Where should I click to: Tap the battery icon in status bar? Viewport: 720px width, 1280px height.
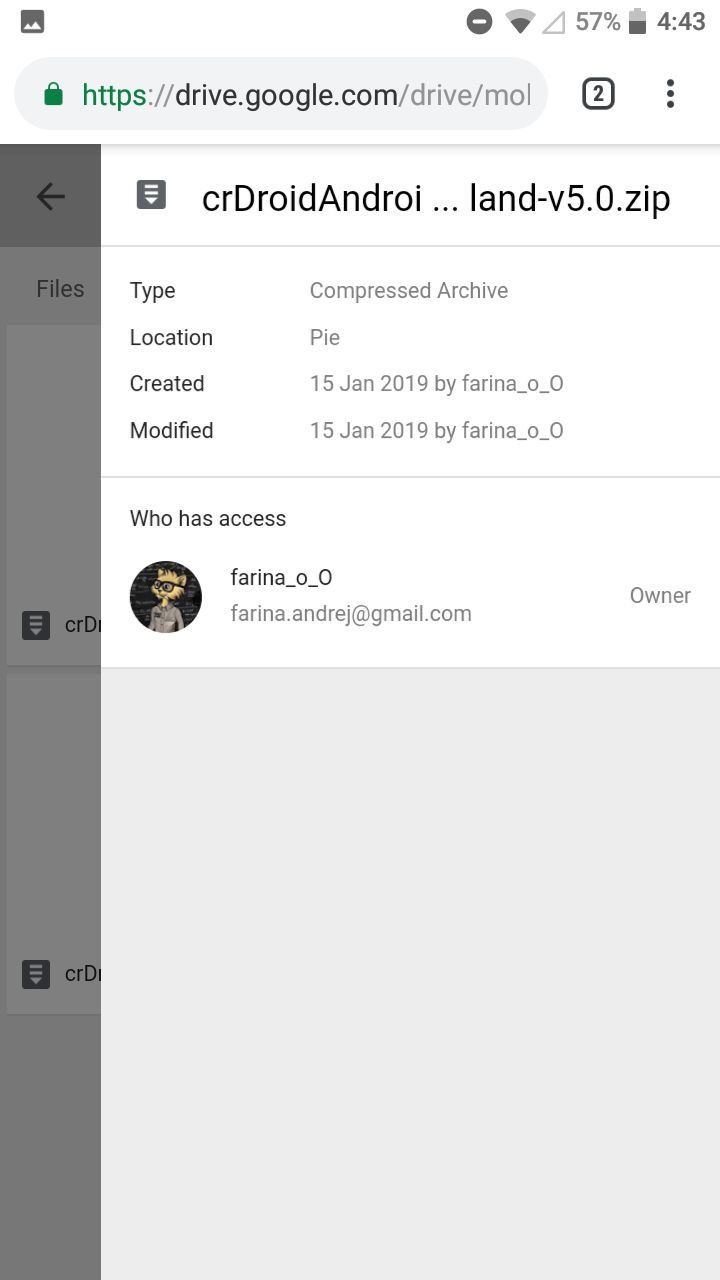637,21
